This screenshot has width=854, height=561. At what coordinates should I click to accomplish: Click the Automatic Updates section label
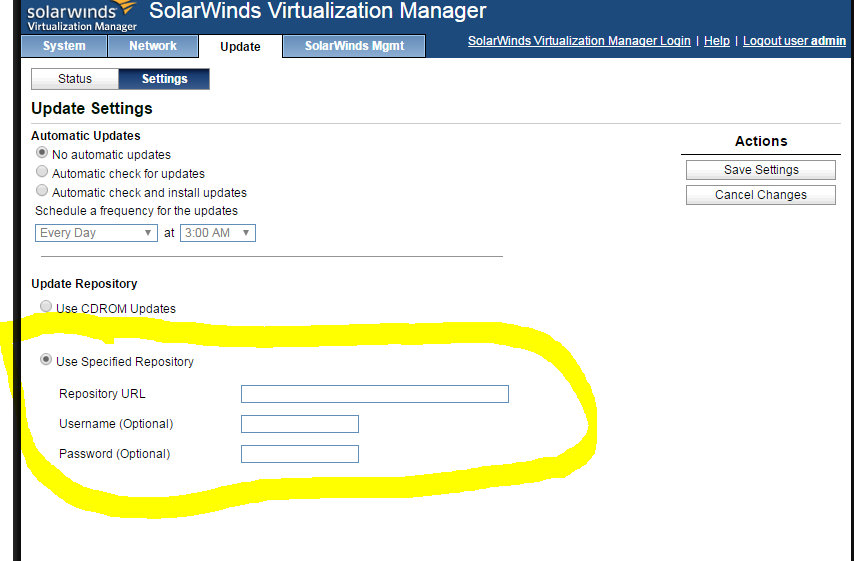(86, 136)
